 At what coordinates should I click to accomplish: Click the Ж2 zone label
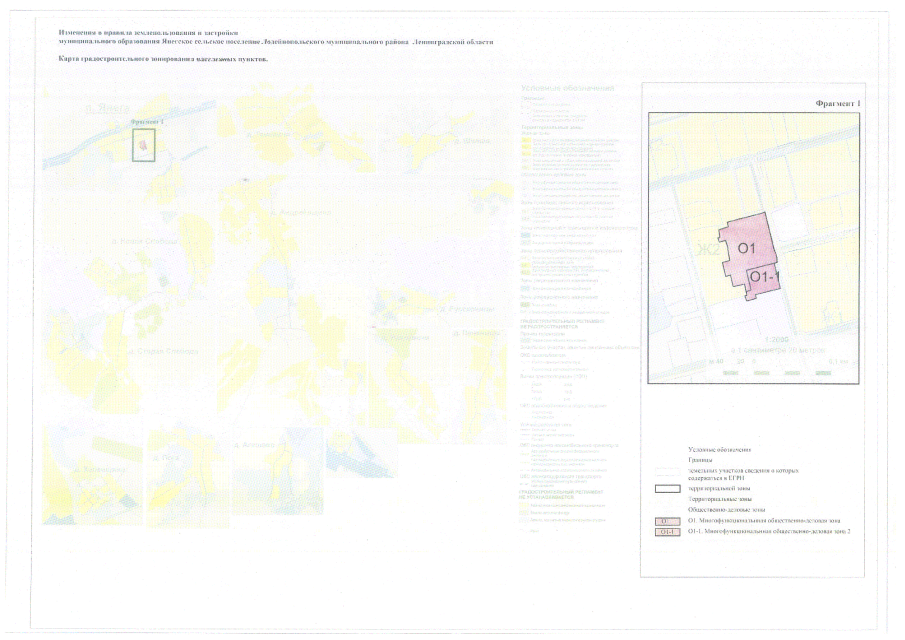(704, 250)
